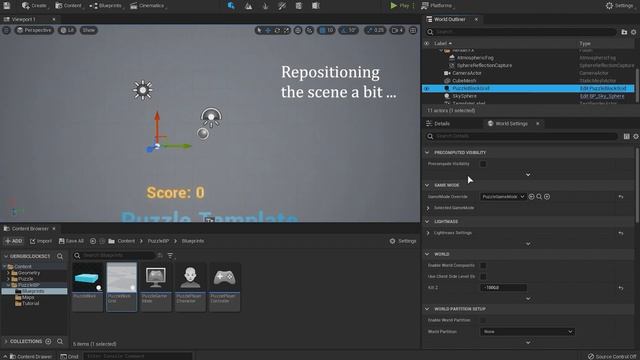640x360 pixels.
Task: Choose the translate tool in viewport toolbar
Action: tap(268, 30)
